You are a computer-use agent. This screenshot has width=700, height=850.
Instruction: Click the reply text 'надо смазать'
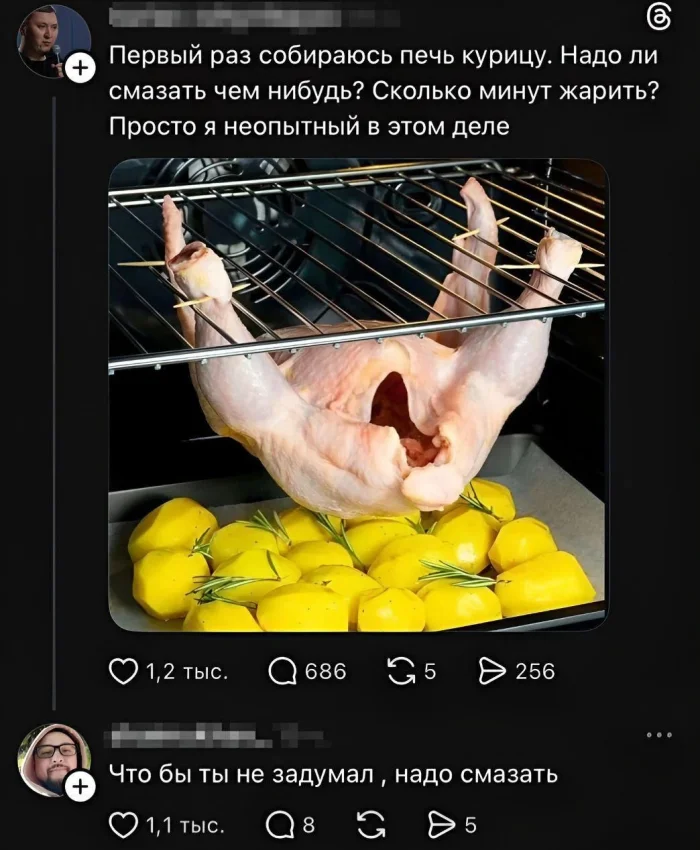pyautogui.click(x=476, y=774)
